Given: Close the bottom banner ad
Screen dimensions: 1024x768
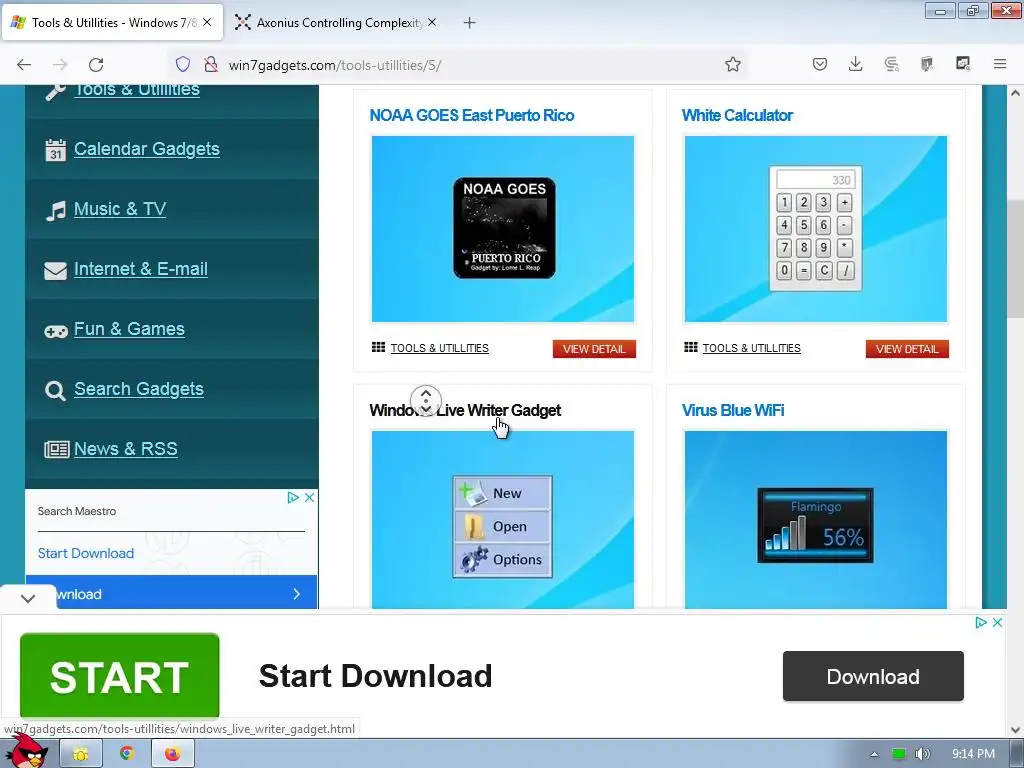Looking at the screenshot, I should click(x=997, y=622).
